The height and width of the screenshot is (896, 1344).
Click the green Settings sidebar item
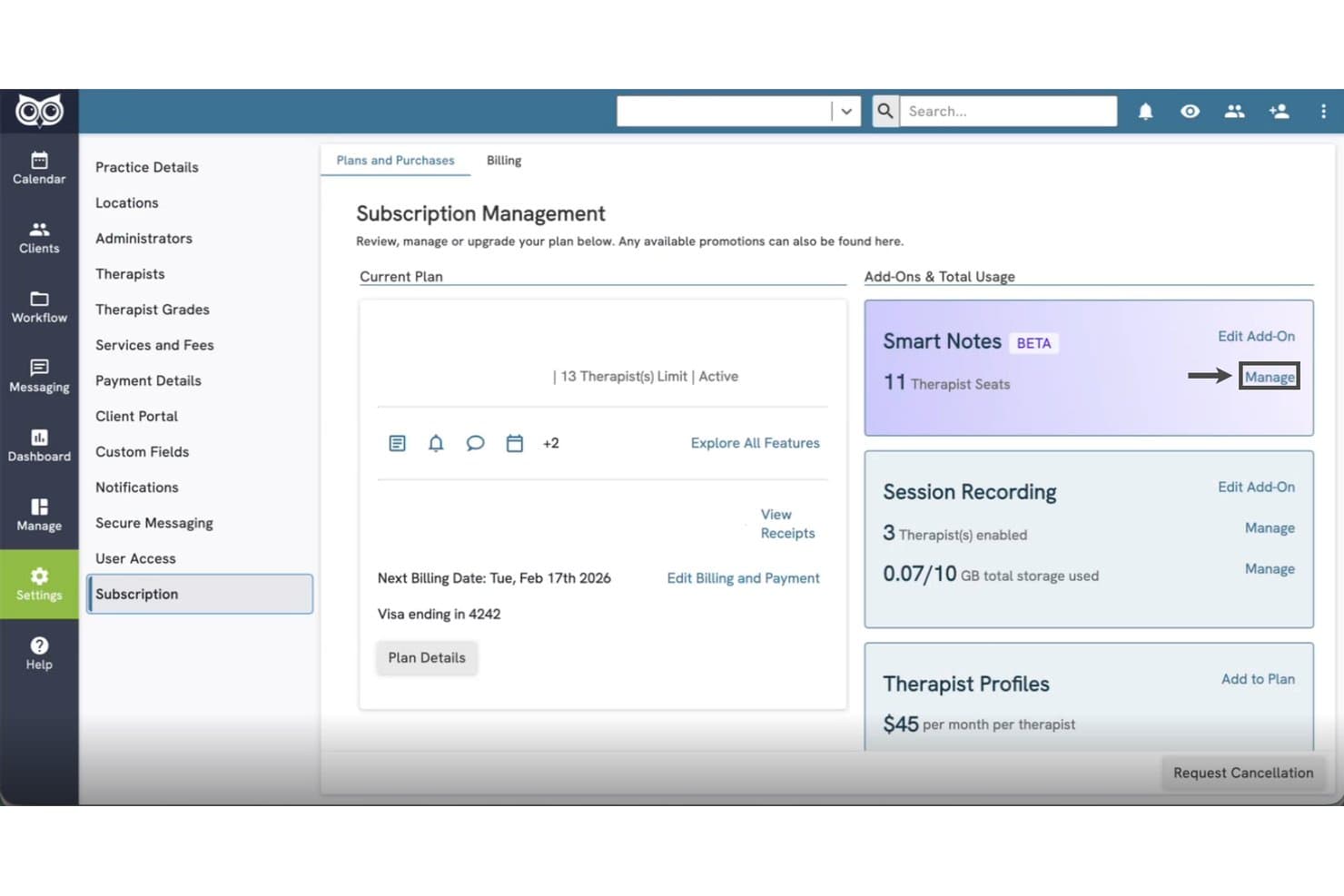pos(39,585)
